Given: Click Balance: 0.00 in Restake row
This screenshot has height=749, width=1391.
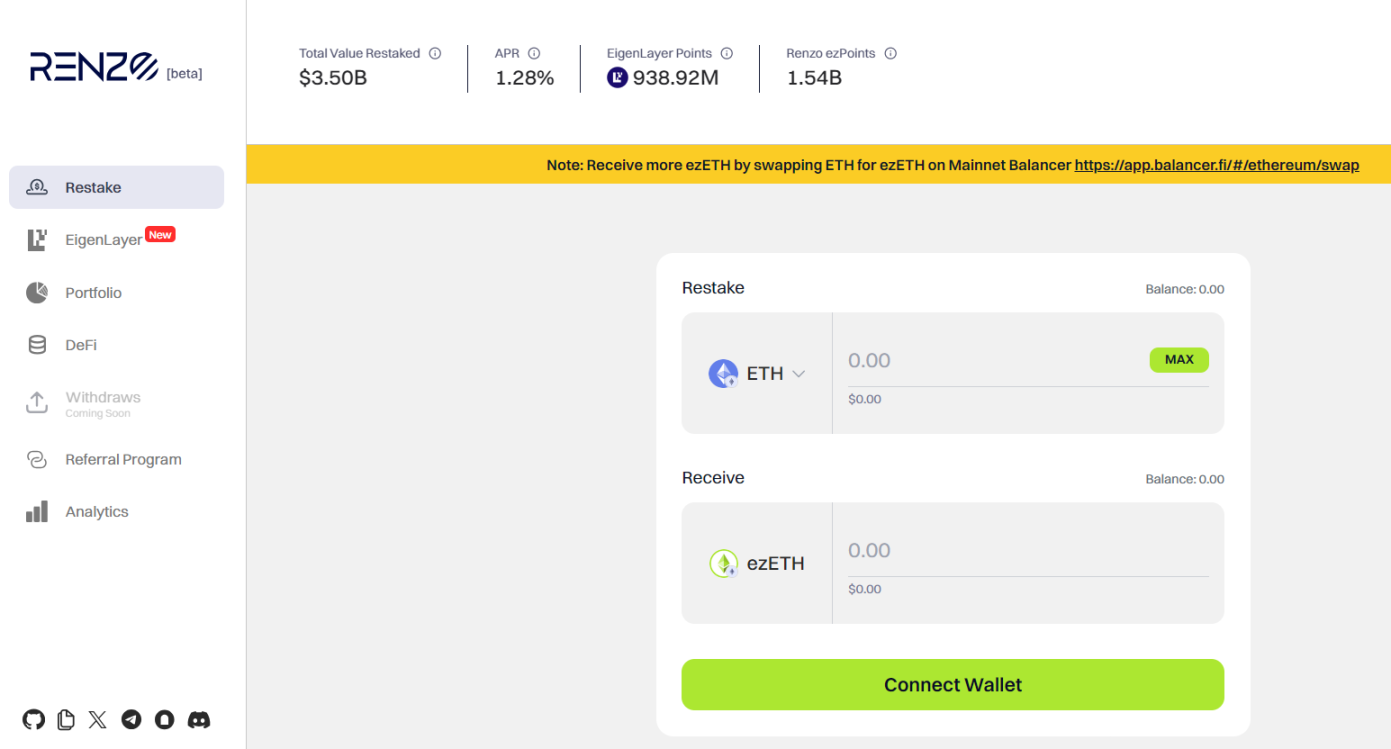Looking at the screenshot, I should (x=1185, y=289).
